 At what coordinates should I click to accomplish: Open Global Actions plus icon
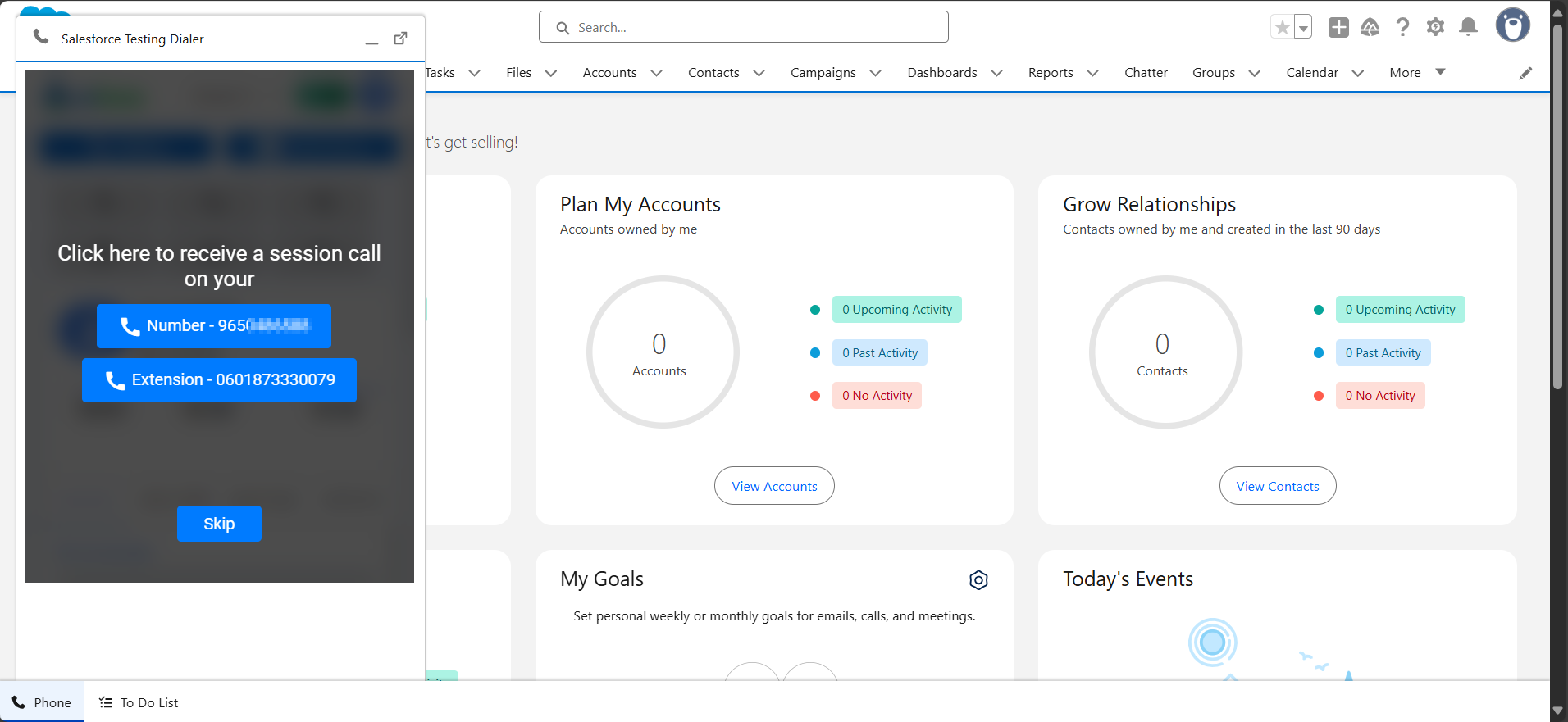pyautogui.click(x=1338, y=27)
